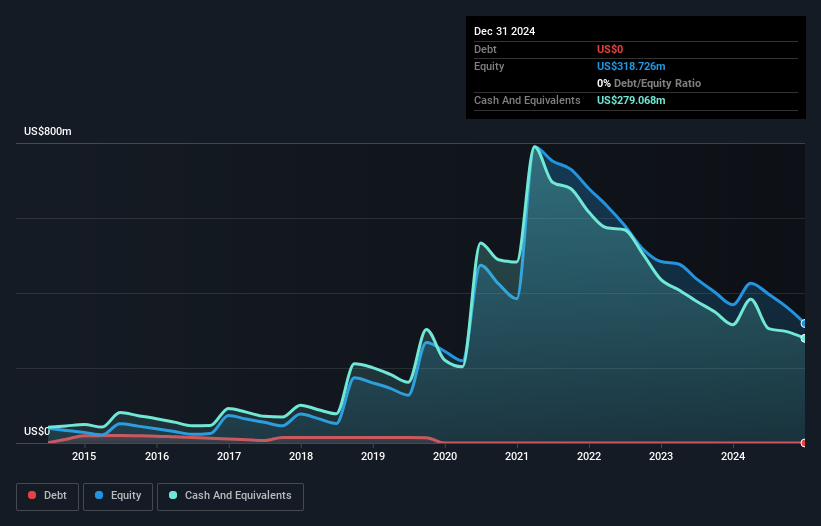Viewport: 821px width, 526px height.
Task: Select the 2015 x-axis label
Action: pyautogui.click(x=84, y=456)
